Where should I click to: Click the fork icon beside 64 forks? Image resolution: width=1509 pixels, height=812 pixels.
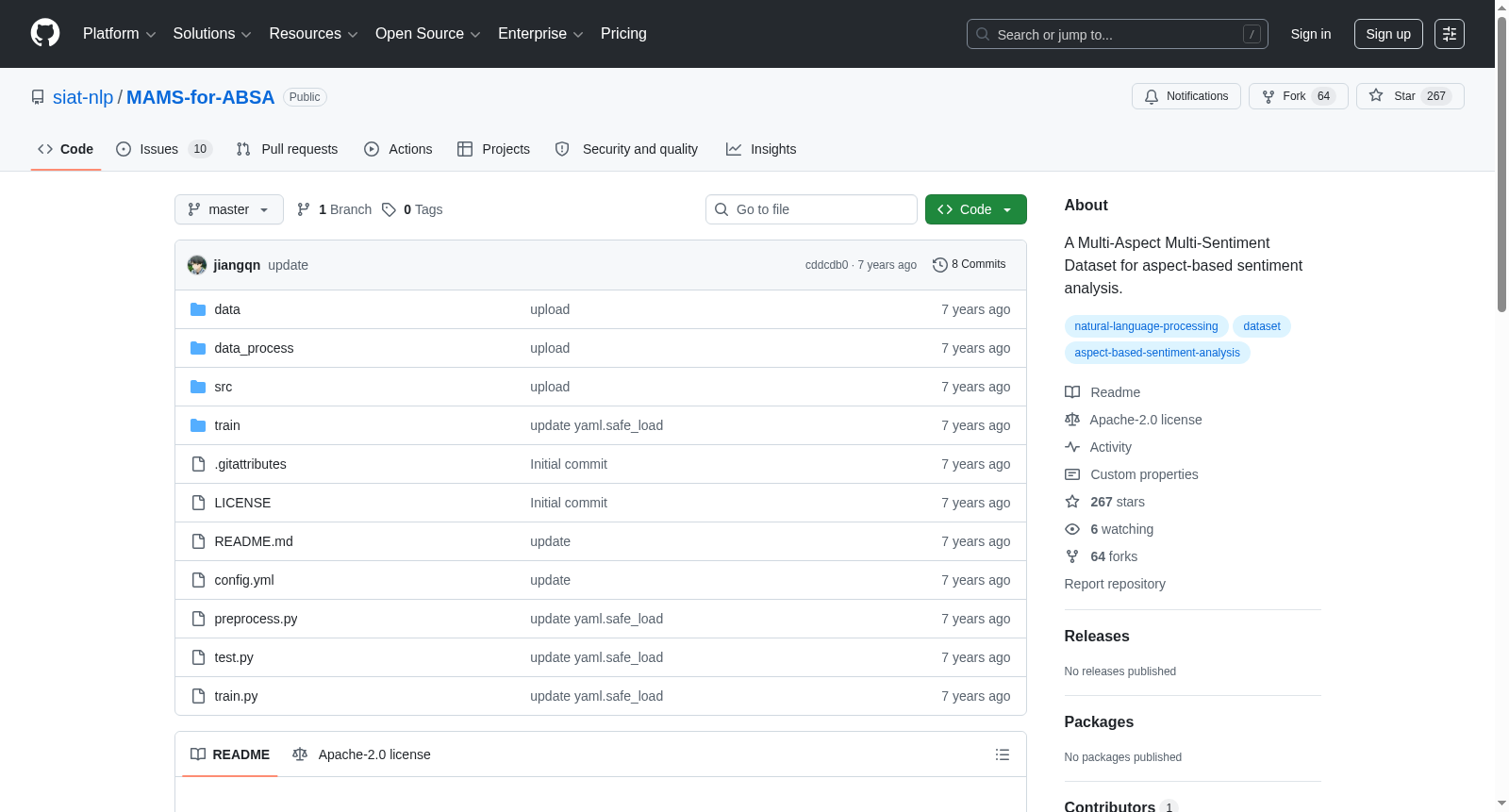[1072, 556]
